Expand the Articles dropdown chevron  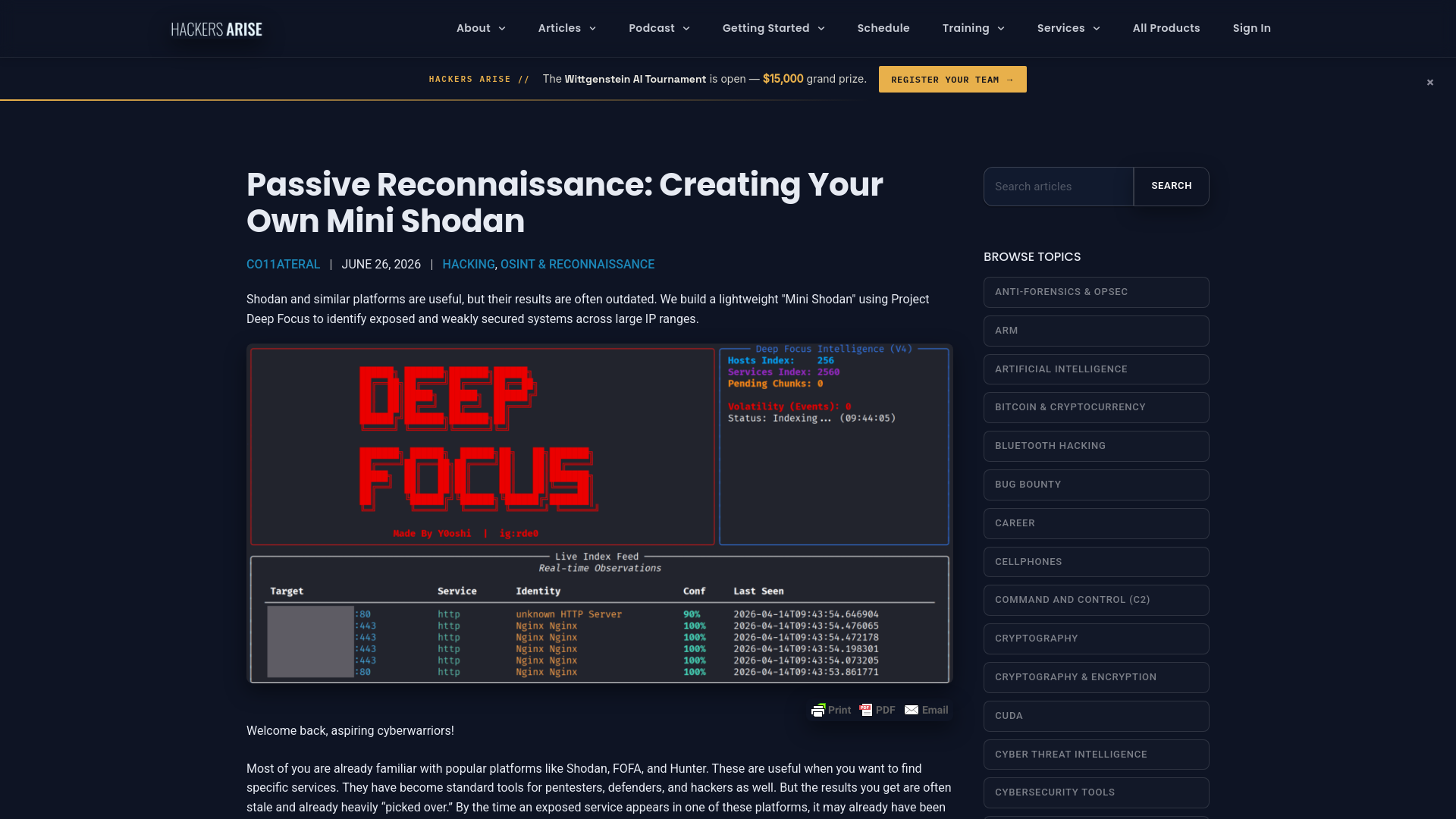[x=592, y=29]
